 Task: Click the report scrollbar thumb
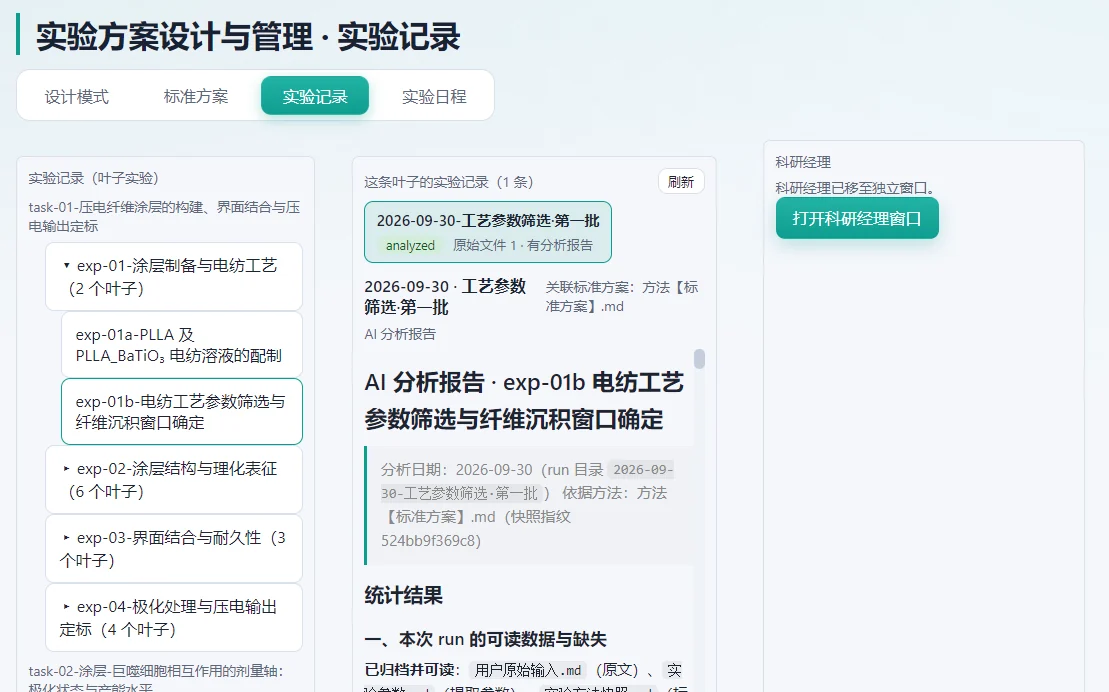click(699, 359)
